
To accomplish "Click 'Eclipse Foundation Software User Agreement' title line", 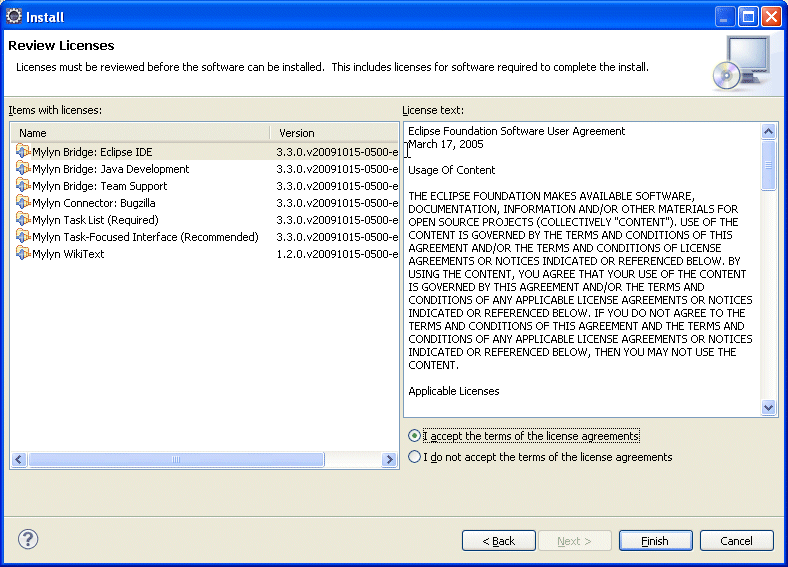I will (x=517, y=131).
